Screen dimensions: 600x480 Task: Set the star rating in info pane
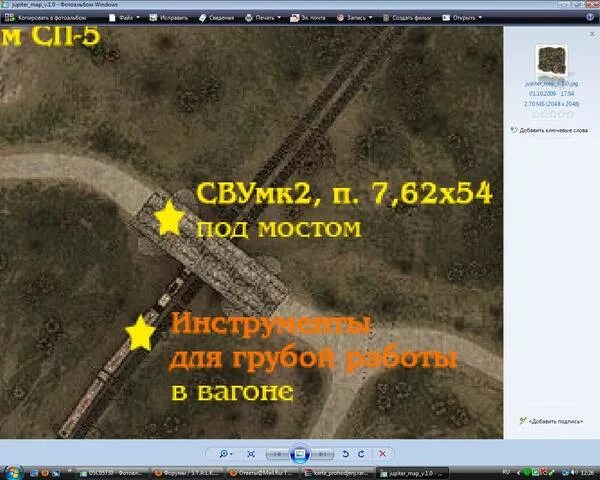pyautogui.click(x=553, y=114)
